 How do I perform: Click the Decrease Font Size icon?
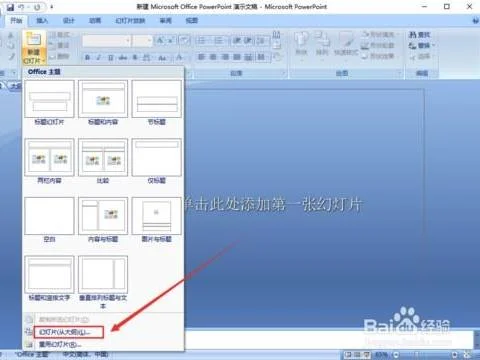tap(170, 41)
